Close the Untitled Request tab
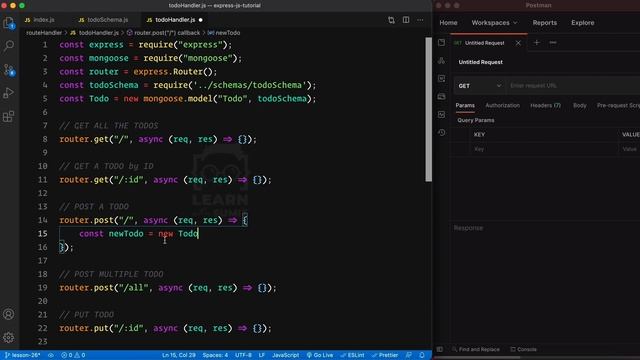 pyautogui.click(x=518, y=43)
